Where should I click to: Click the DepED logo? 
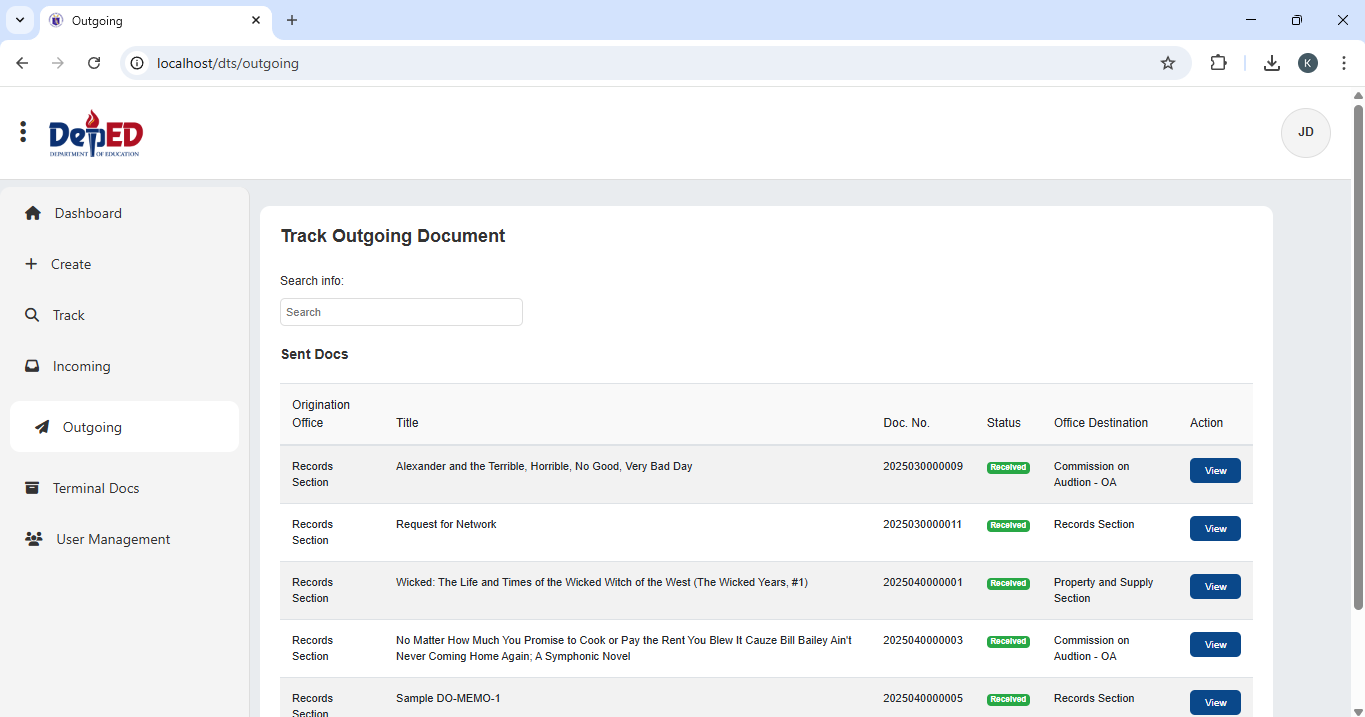pyautogui.click(x=96, y=133)
